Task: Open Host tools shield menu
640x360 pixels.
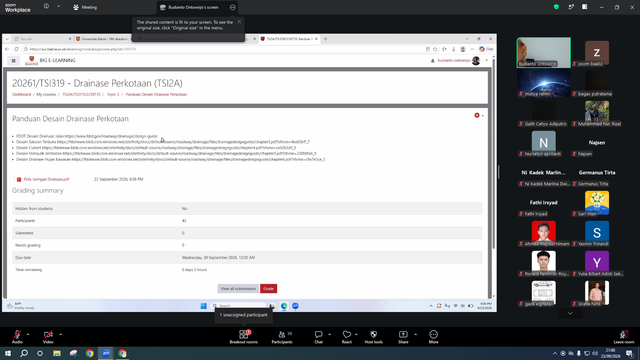Action: coord(373,337)
